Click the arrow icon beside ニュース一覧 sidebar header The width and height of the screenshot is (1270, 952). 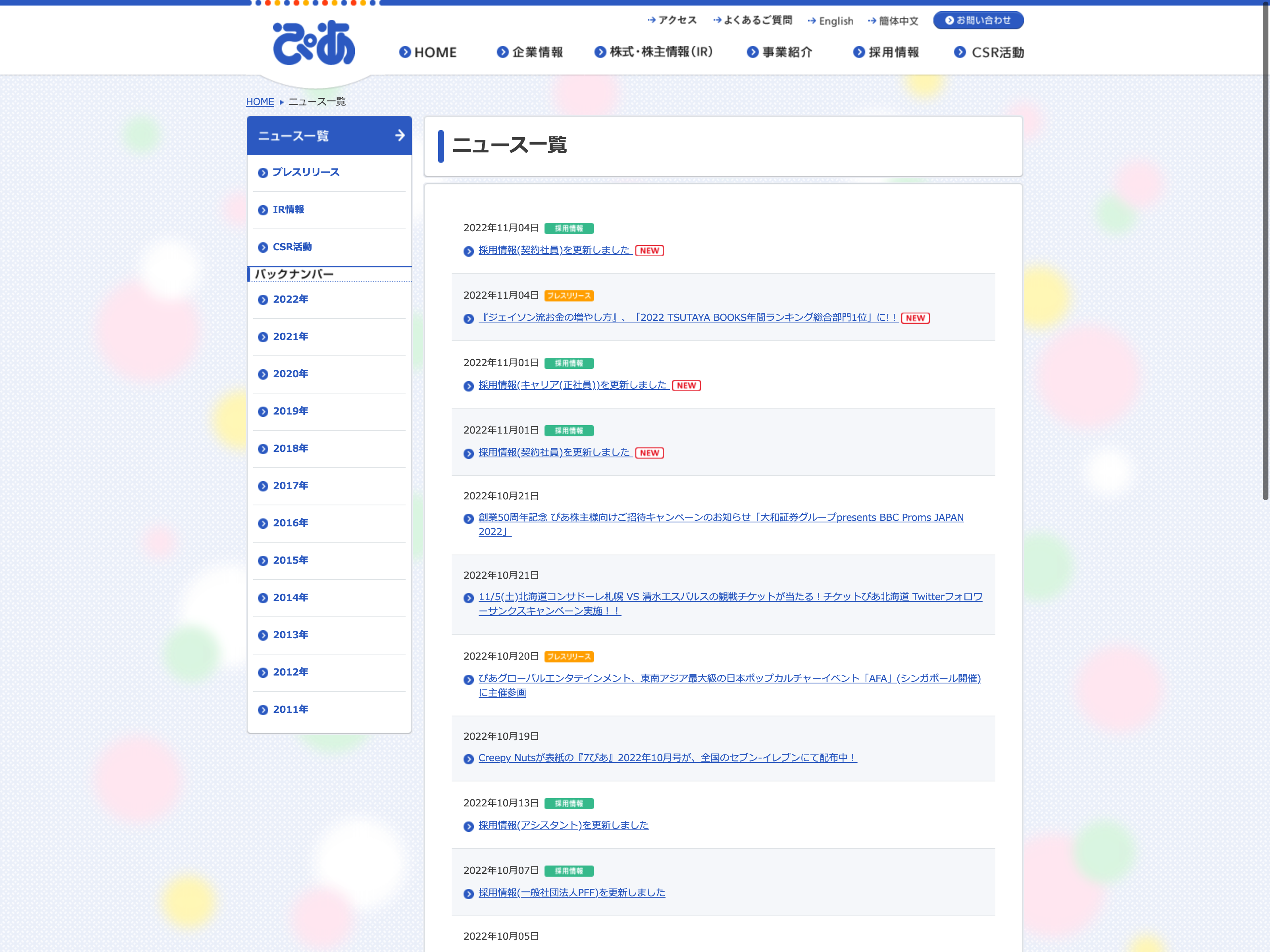click(400, 135)
